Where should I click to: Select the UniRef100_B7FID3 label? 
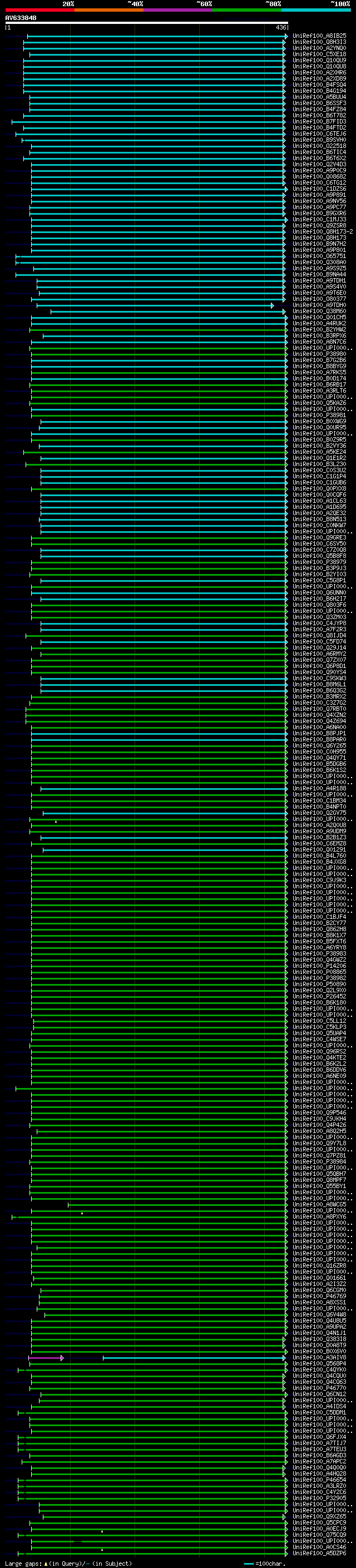(319, 122)
